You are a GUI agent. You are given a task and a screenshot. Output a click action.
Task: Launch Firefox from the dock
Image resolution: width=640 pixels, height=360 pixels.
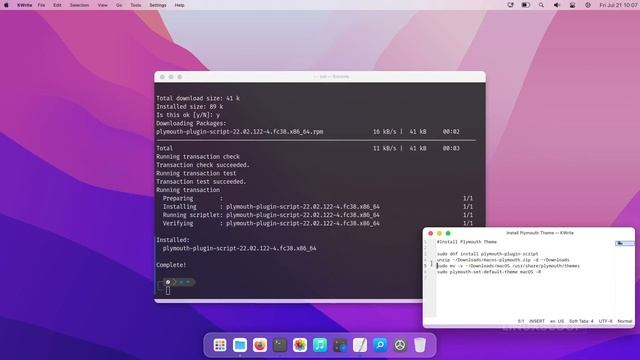[260, 345]
